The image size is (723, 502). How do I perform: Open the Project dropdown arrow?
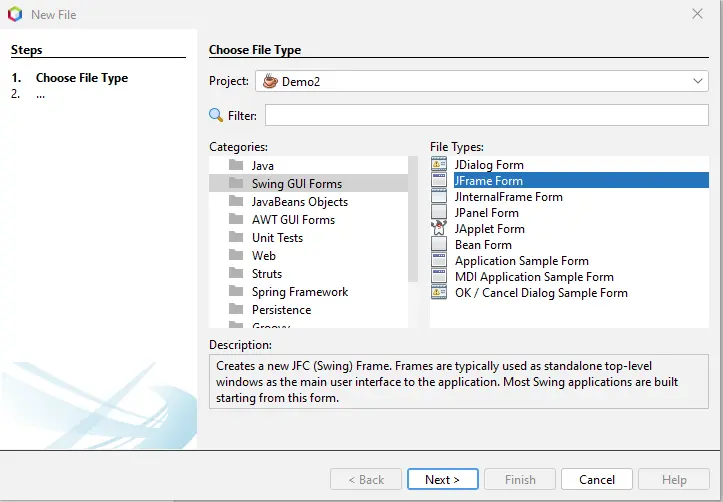coord(698,81)
